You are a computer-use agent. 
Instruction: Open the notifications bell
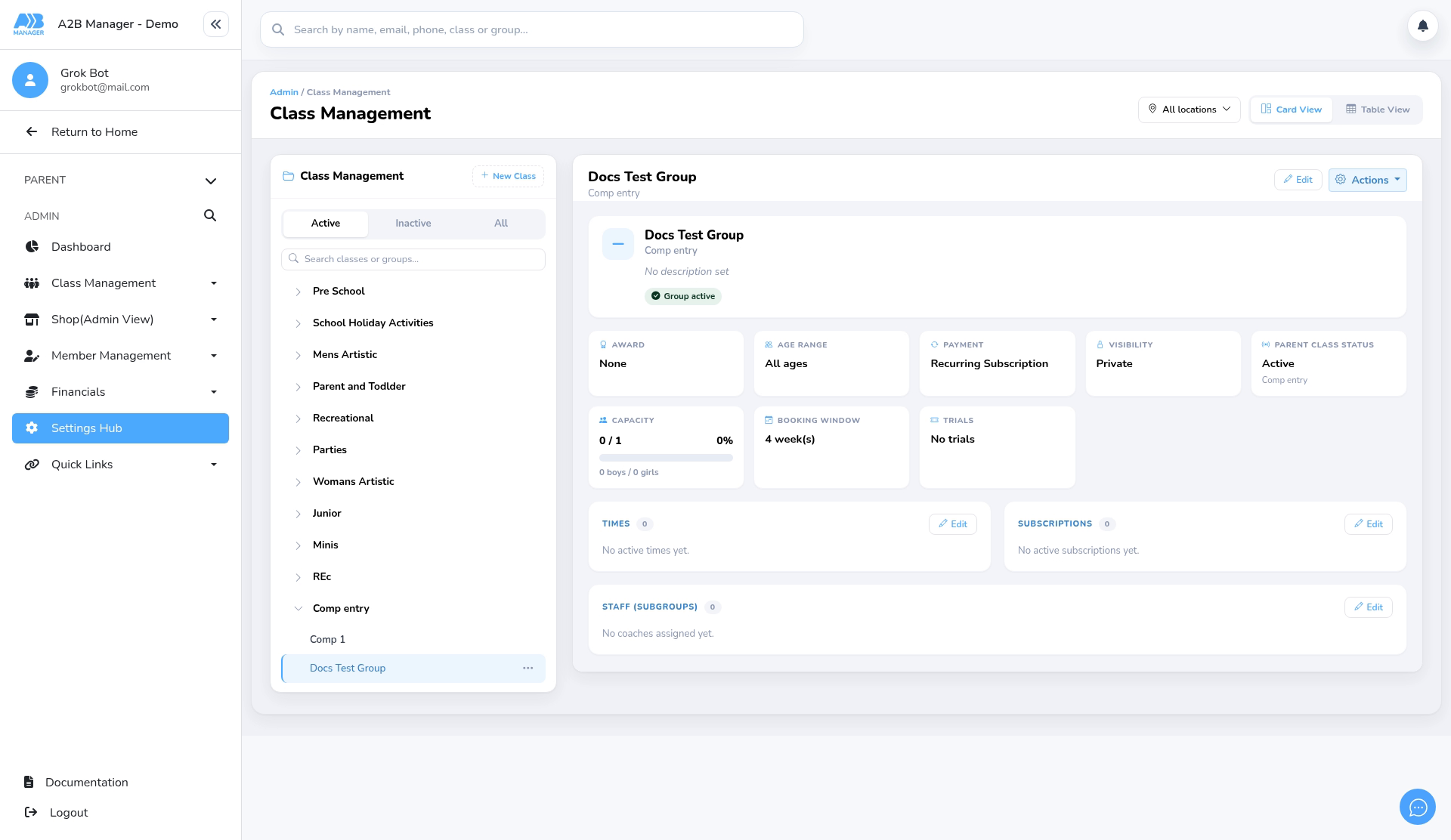click(x=1422, y=26)
